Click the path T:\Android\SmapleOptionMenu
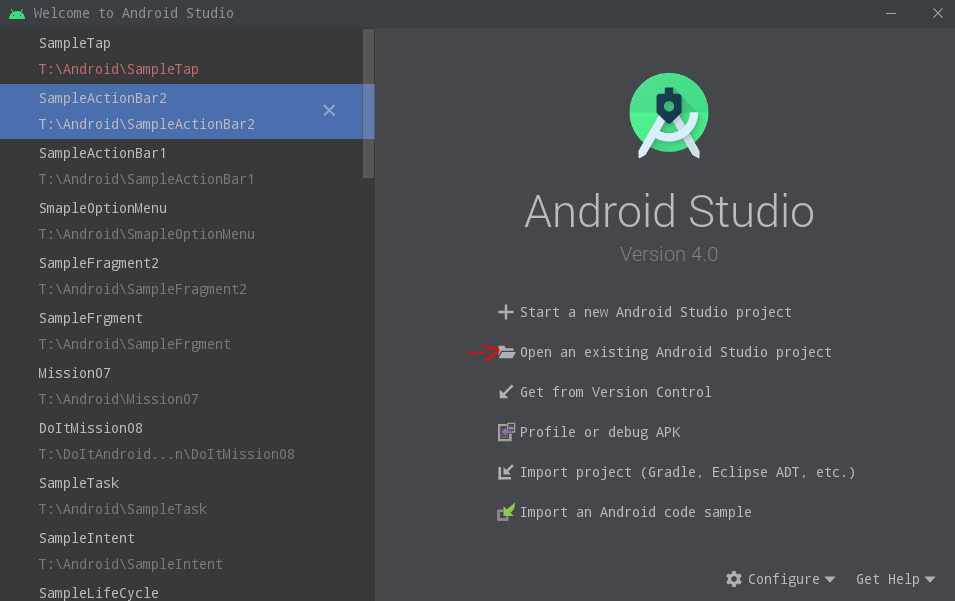955x601 pixels. tap(147, 234)
